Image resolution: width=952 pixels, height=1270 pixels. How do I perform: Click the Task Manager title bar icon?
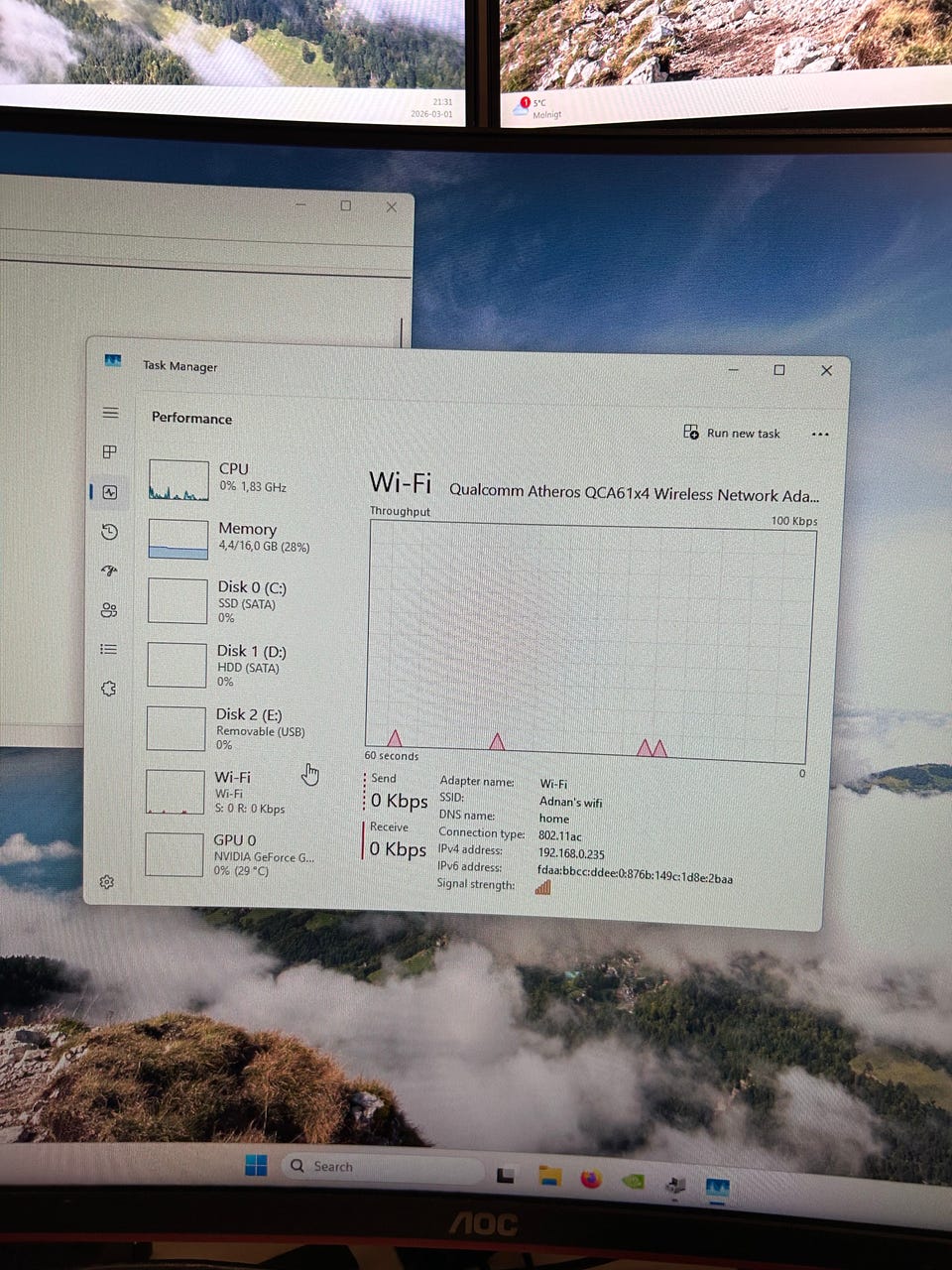pos(113,361)
